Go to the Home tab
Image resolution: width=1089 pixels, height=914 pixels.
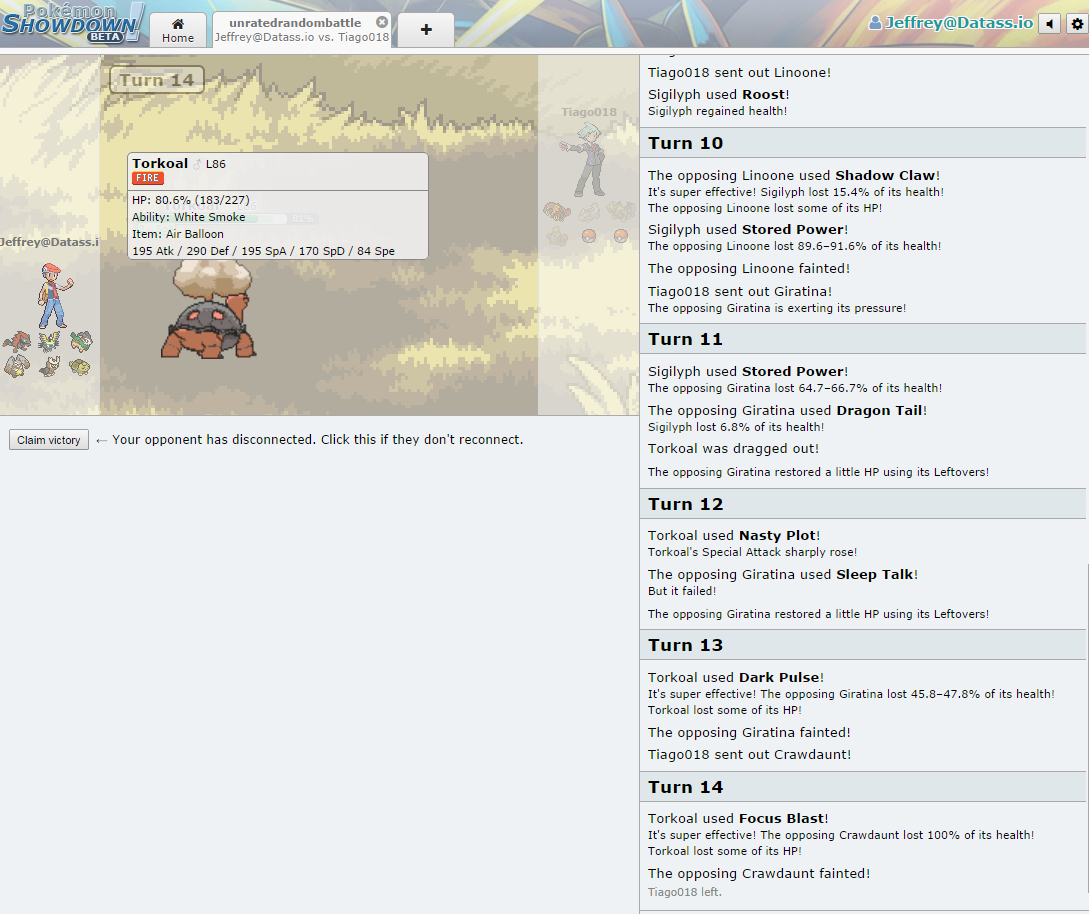point(178,31)
